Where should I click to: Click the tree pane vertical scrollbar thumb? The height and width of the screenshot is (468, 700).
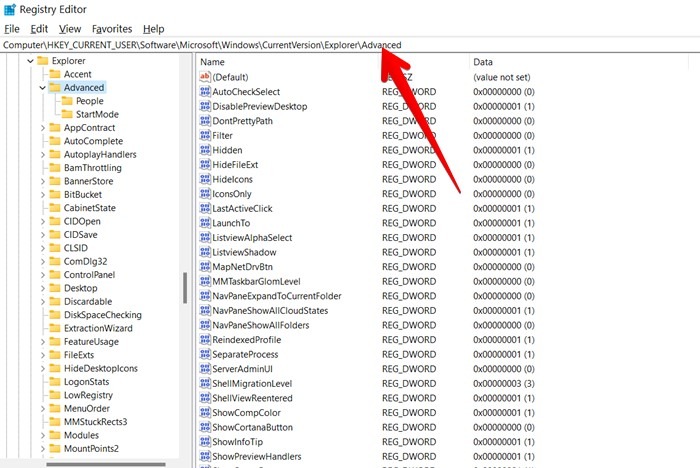pos(185,288)
